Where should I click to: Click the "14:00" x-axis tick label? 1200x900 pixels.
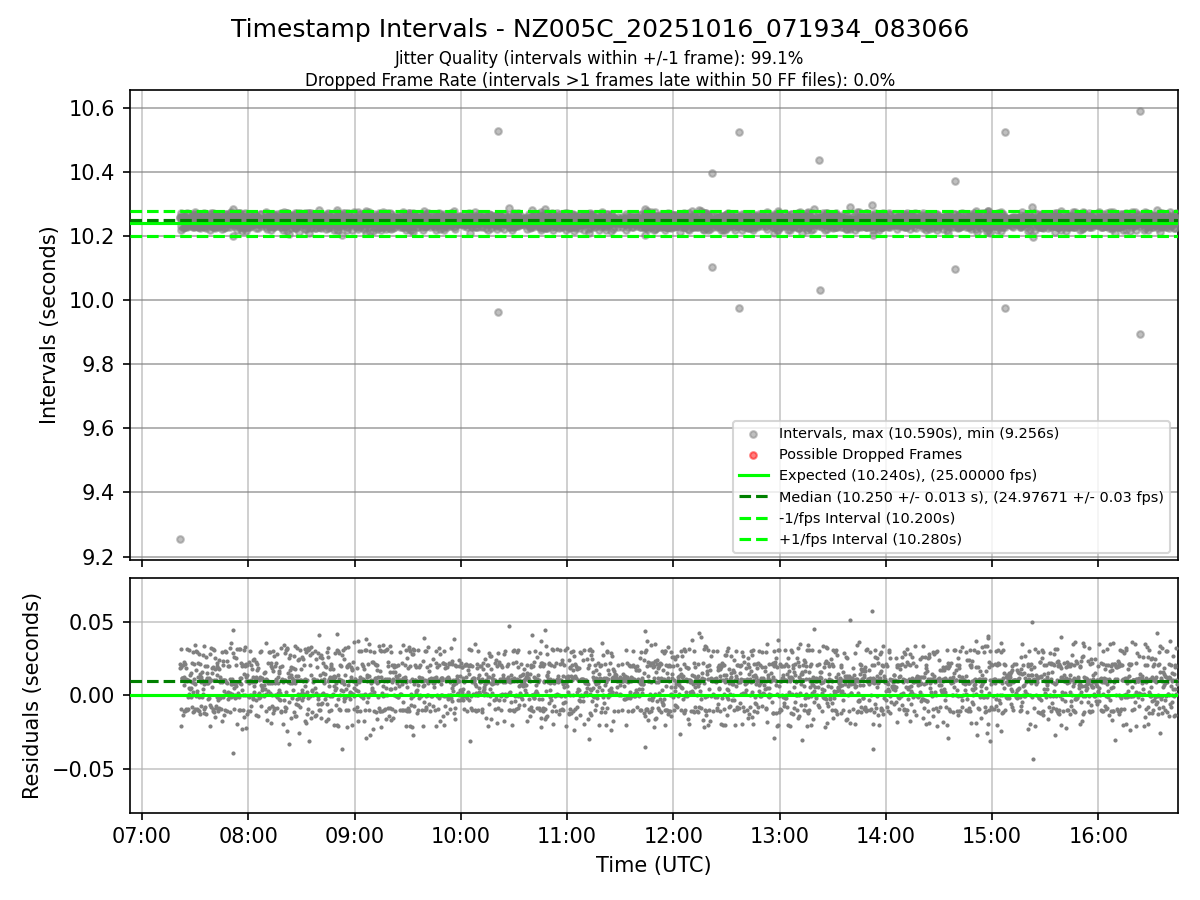pos(885,835)
